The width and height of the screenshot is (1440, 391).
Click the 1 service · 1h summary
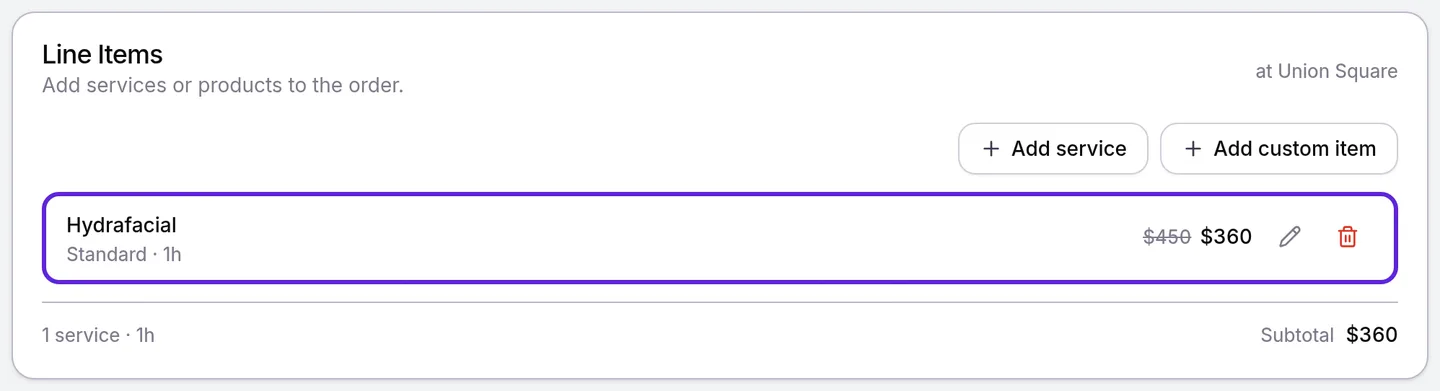point(98,335)
